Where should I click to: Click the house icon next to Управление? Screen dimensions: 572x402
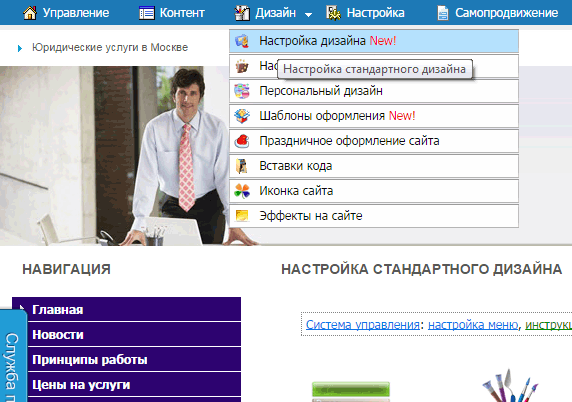coord(30,13)
